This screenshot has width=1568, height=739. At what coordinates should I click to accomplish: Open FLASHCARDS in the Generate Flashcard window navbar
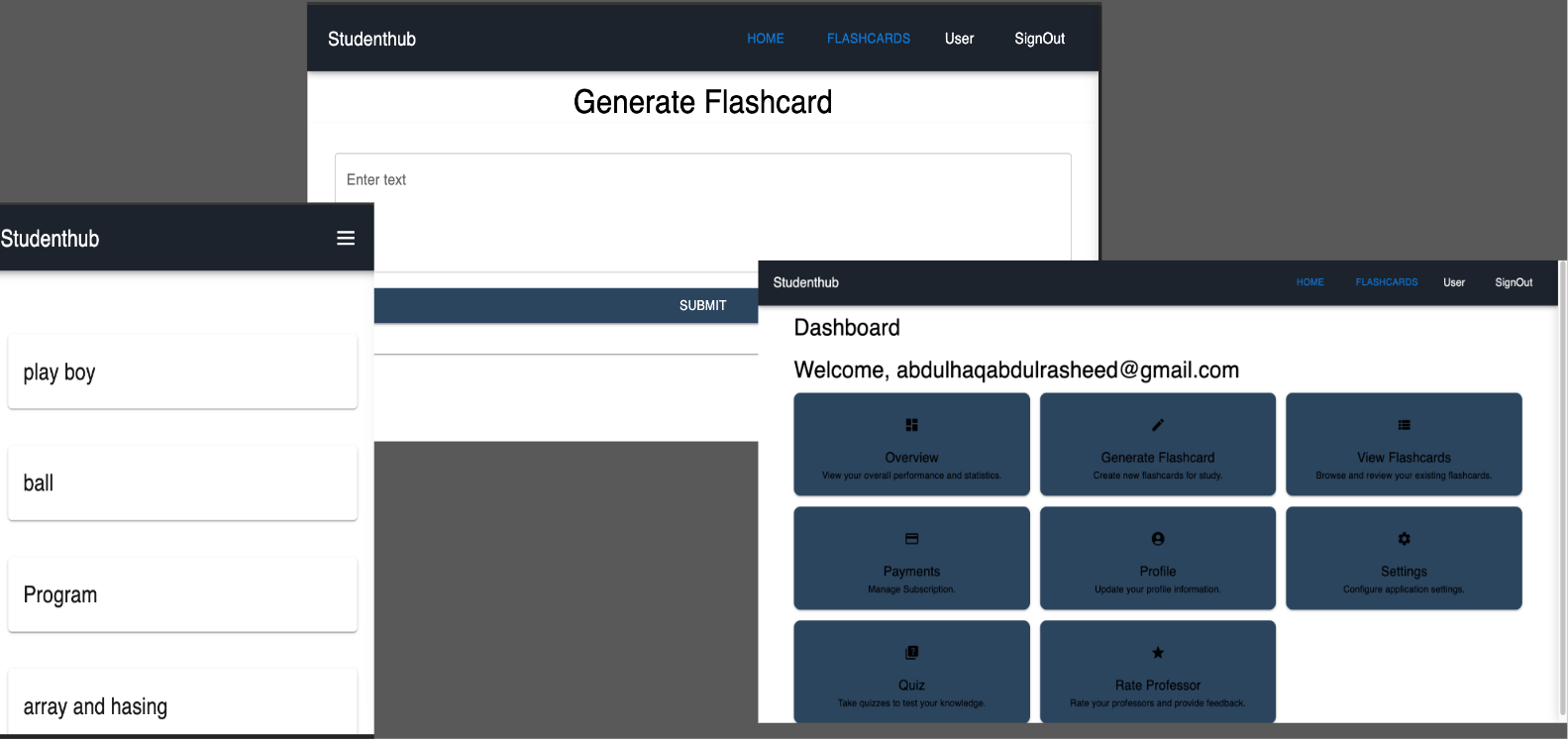pyautogui.click(x=869, y=39)
